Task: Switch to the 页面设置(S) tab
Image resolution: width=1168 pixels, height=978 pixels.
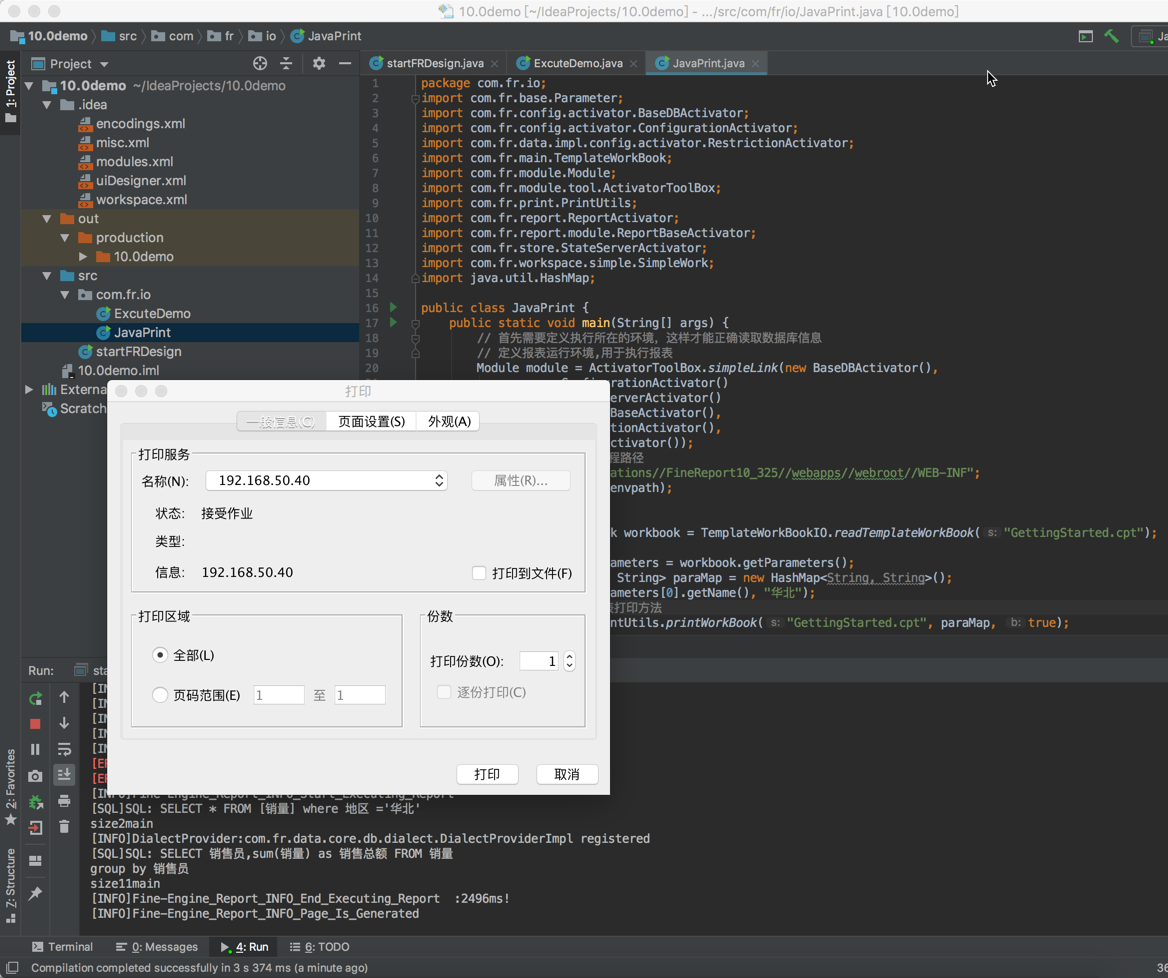Action: tap(371, 421)
